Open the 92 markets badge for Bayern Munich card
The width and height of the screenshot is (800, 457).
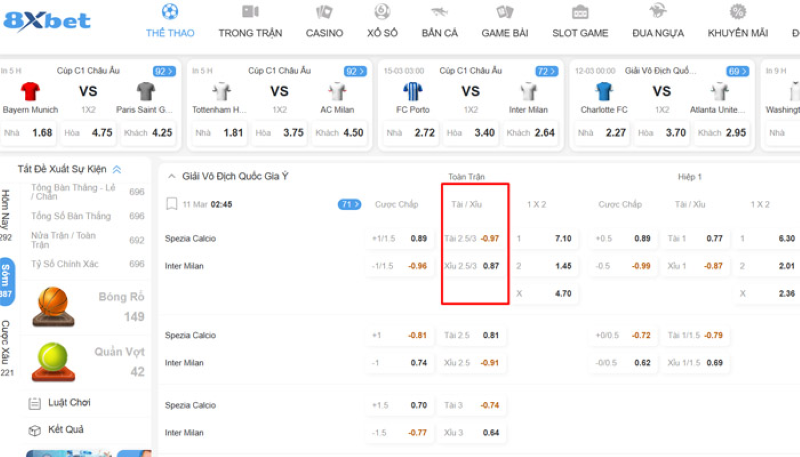click(164, 71)
